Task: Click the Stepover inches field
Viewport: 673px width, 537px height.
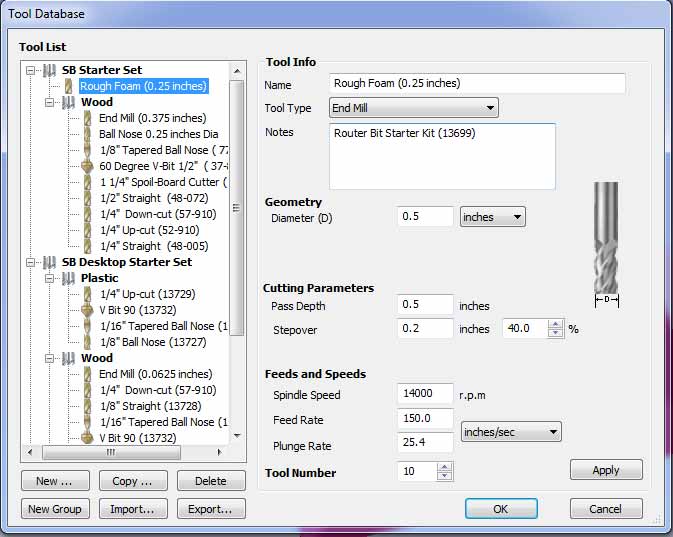Action: pos(425,328)
